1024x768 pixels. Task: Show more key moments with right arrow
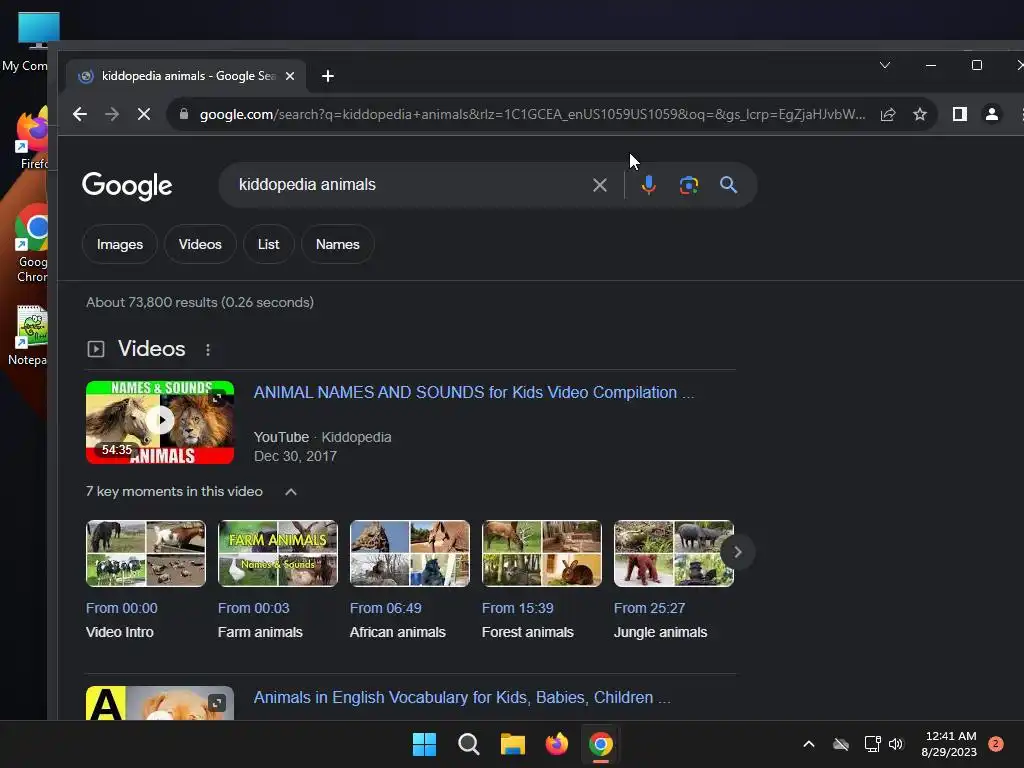point(737,552)
